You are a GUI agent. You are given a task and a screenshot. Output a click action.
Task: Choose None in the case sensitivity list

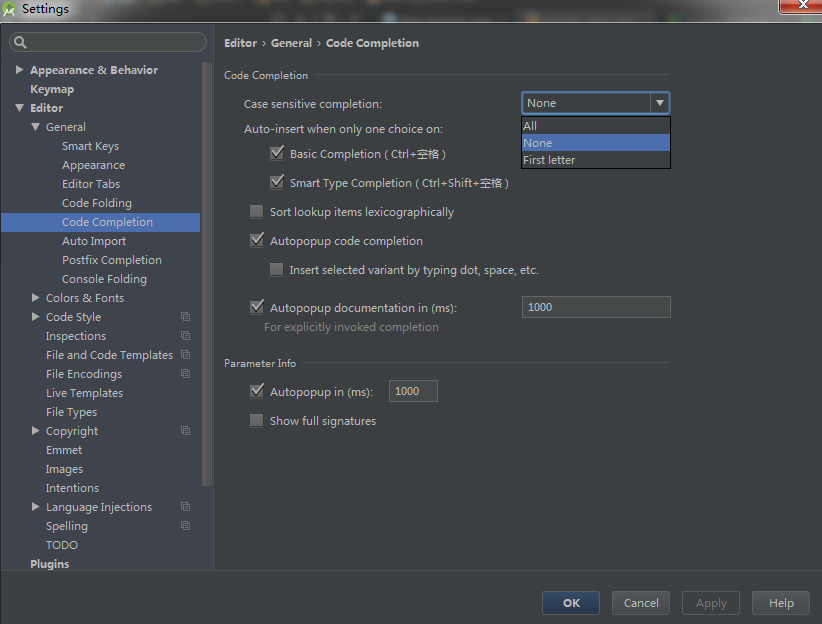pos(596,143)
